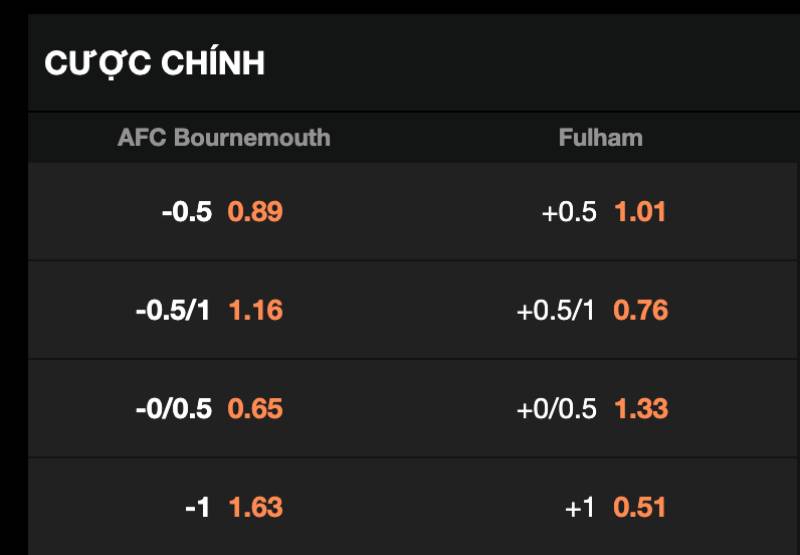Screen dimensions: 800x555
Task: Pick the 1.16 odds value
Action: click(255, 310)
